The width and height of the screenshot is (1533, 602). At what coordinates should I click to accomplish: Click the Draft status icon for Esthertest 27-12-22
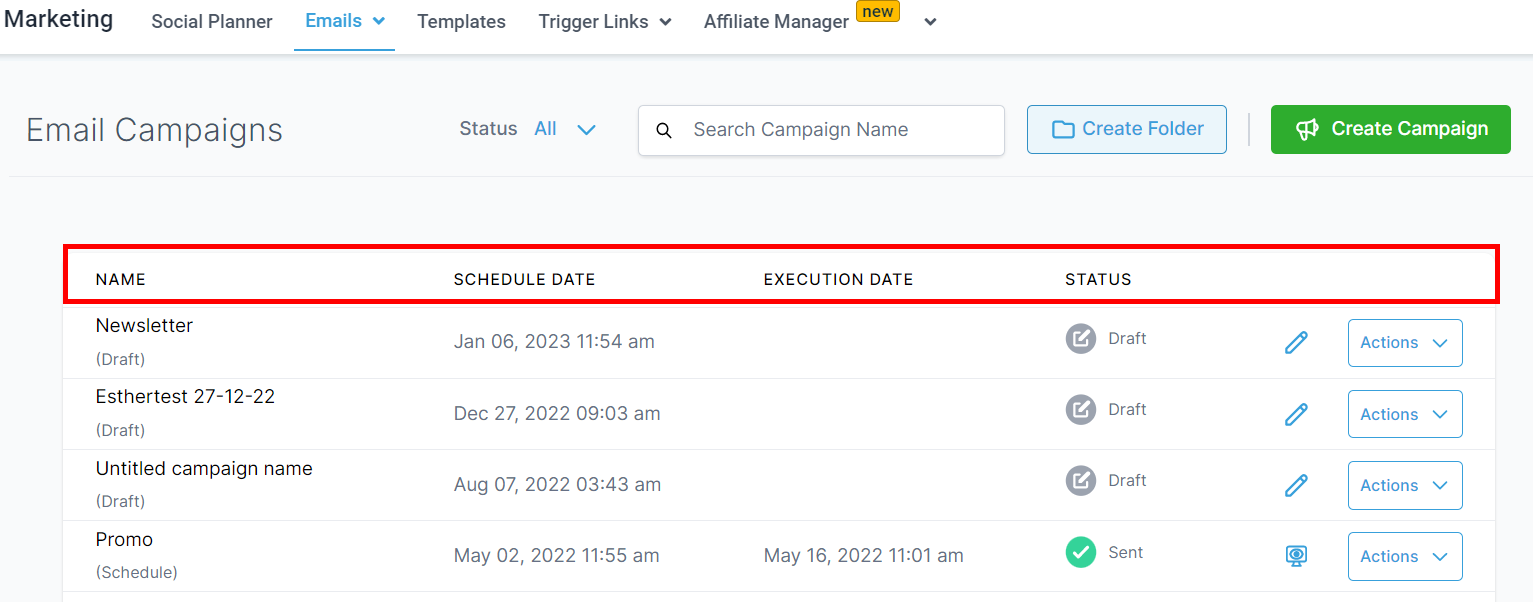click(1081, 410)
